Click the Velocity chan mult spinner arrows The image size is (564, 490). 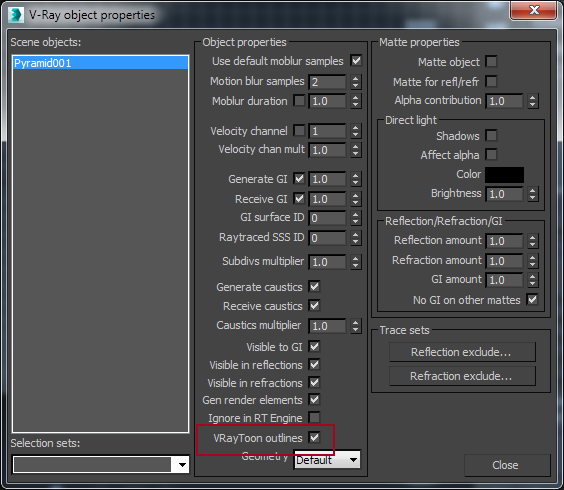(x=355, y=150)
